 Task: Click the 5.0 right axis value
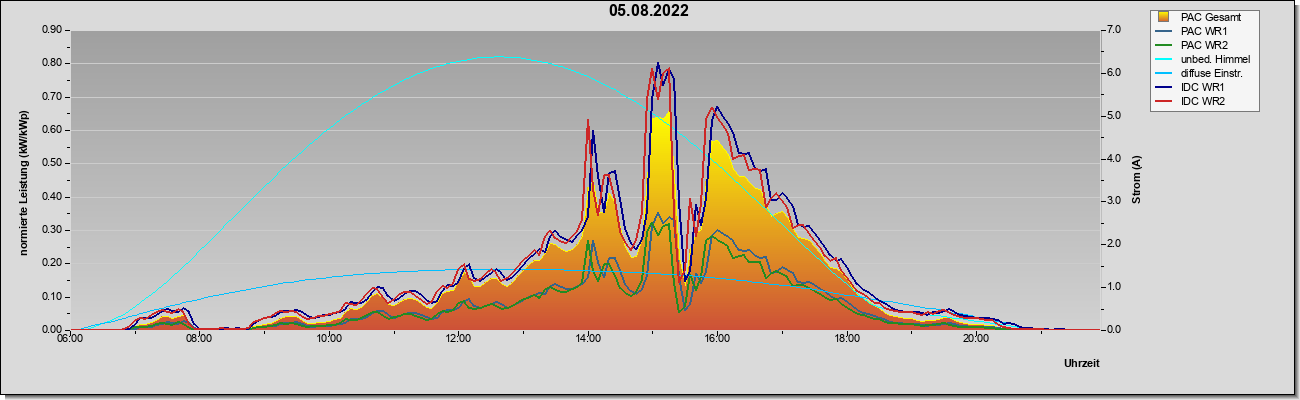[x=1114, y=116]
